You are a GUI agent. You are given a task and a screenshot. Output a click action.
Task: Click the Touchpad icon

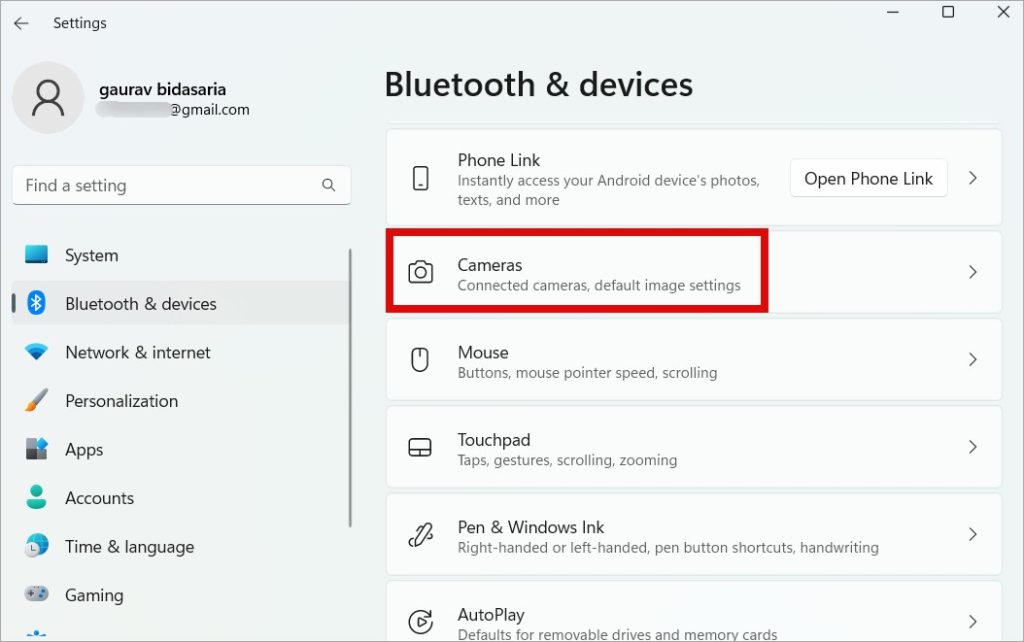[x=420, y=447]
